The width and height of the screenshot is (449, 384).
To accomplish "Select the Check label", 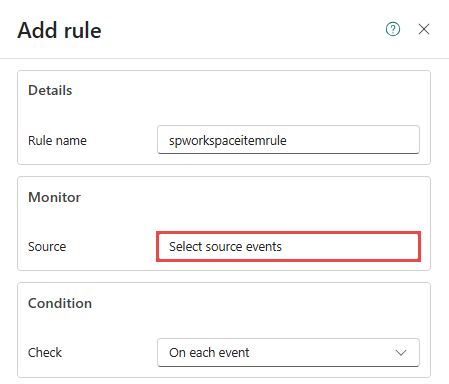I will click(45, 353).
